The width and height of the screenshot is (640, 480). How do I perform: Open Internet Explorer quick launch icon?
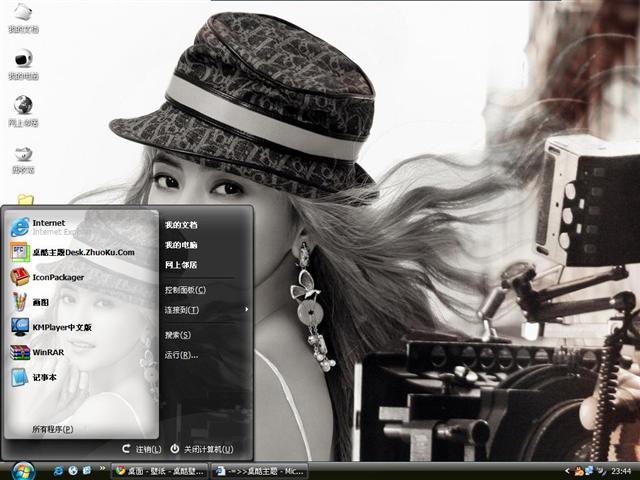pyautogui.click(x=58, y=471)
